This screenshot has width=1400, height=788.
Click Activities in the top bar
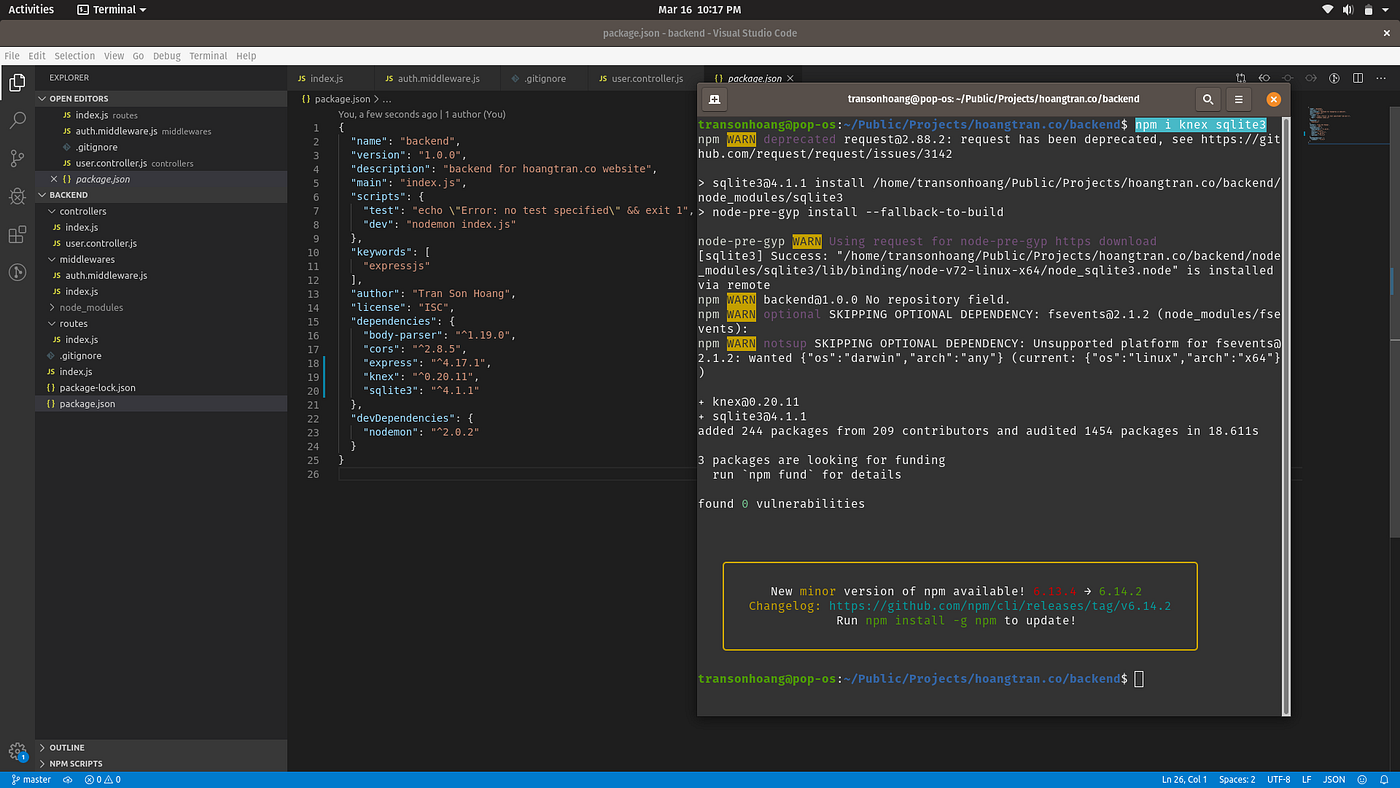click(31, 9)
